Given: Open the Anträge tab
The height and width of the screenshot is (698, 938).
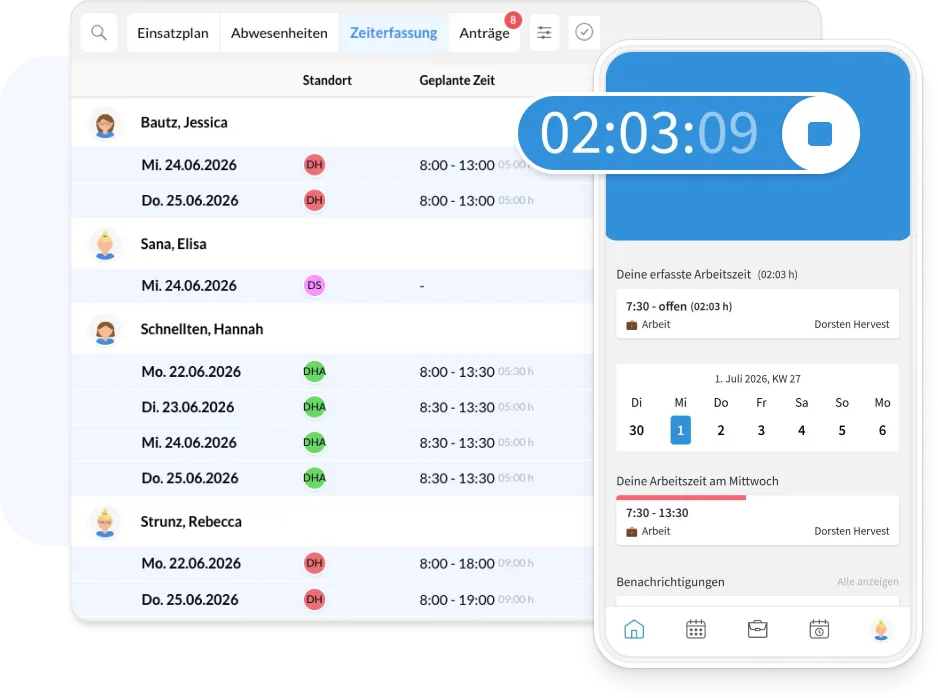Looking at the screenshot, I should point(484,33).
